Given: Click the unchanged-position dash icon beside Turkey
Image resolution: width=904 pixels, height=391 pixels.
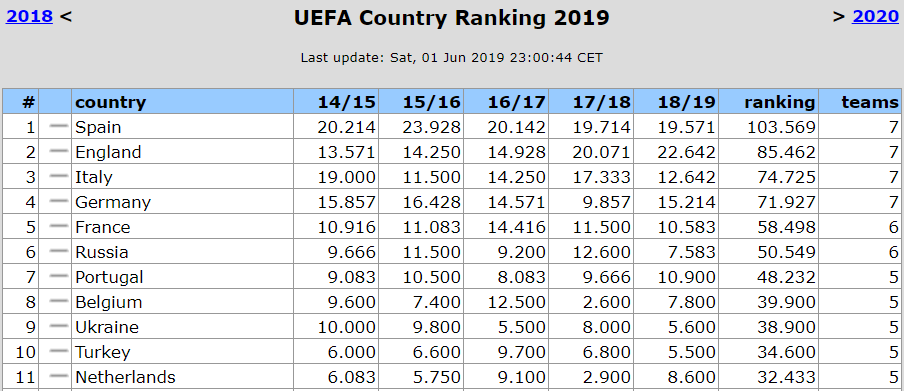Looking at the screenshot, I should 59,351.
